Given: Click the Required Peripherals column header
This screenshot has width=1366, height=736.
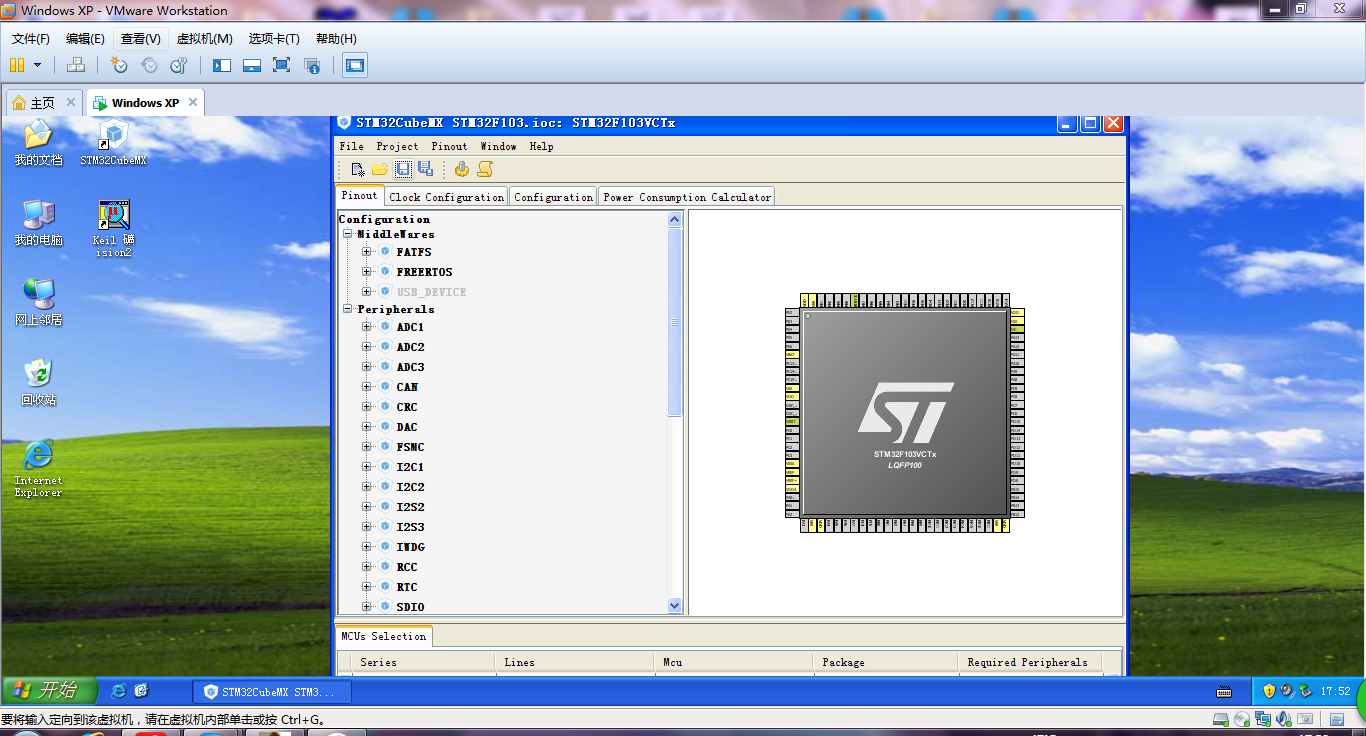Looking at the screenshot, I should click(1030, 662).
